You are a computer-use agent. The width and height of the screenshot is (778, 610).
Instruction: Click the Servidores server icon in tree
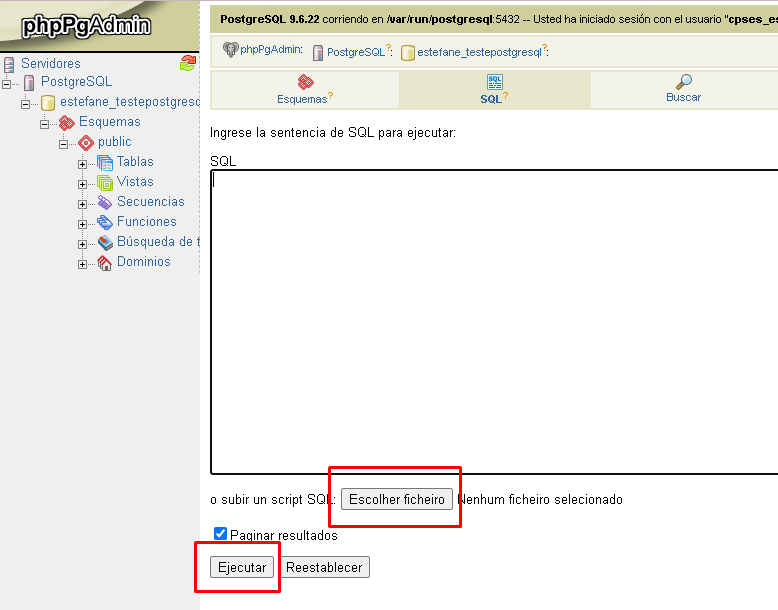pyautogui.click(x=9, y=64)
